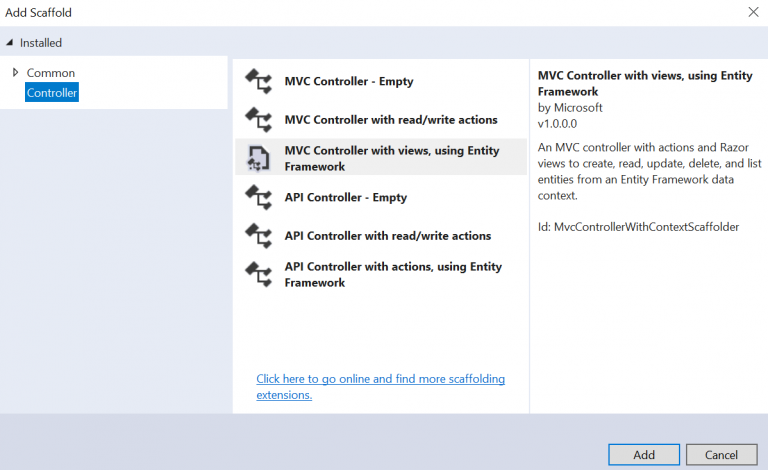Click the MVC Controller - Empty icon

point(259,82)
